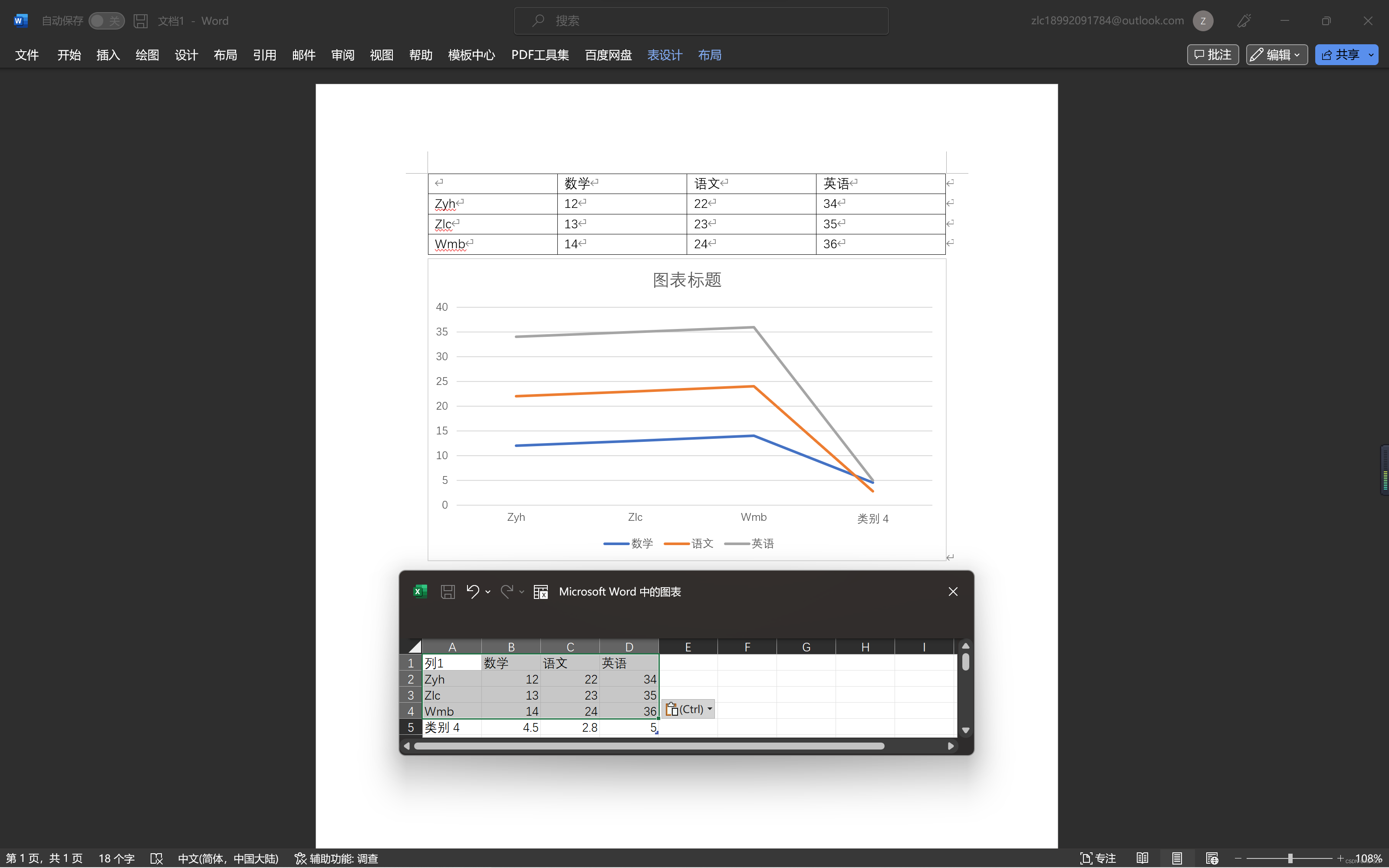Switch to the 绘图 tab
Viewport: 1389px width, 868px height.
[147, 55]
